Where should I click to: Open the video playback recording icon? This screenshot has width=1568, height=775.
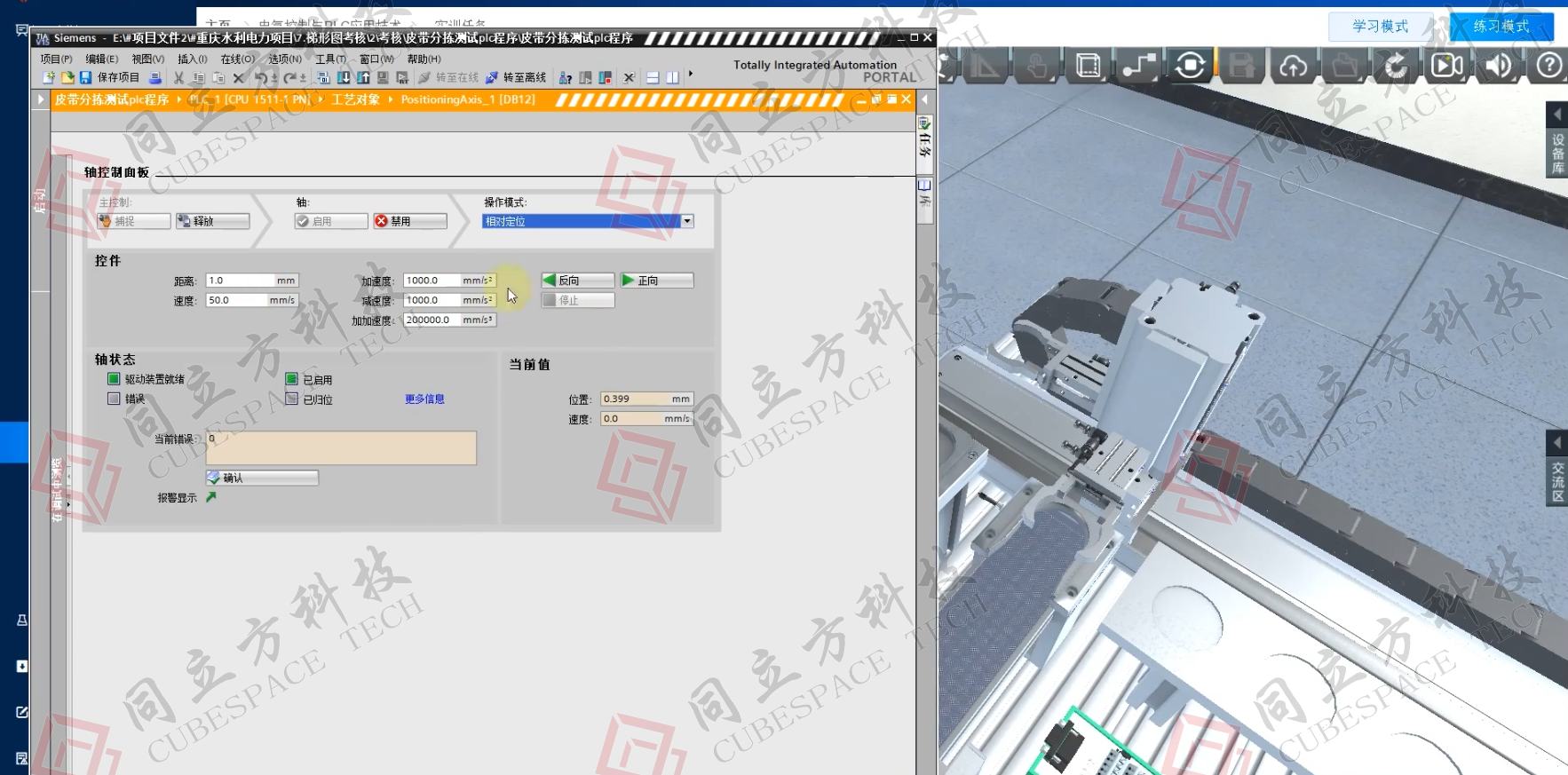pos(1446,66)
